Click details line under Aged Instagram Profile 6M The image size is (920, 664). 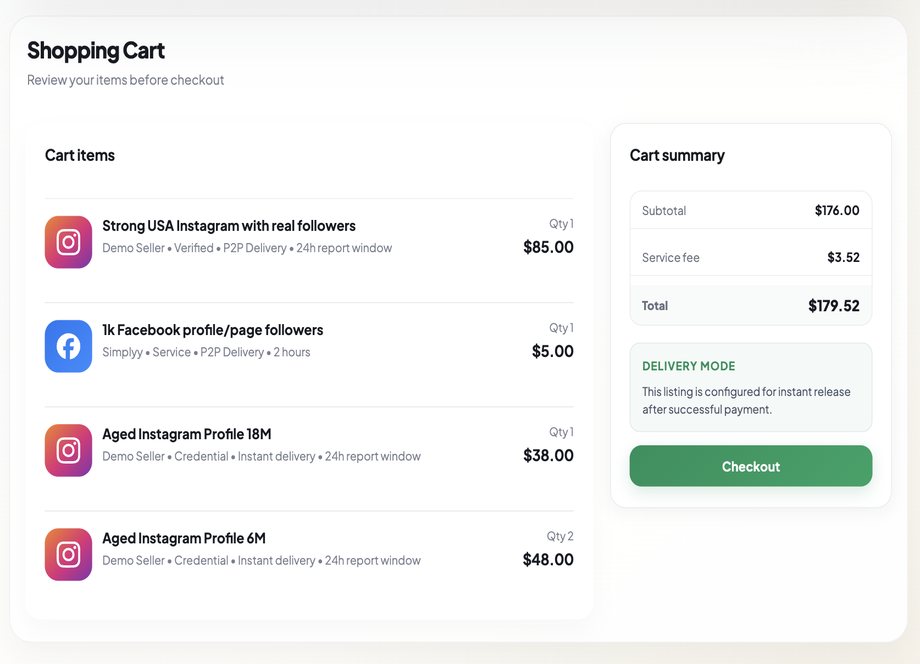coord(261,560)
